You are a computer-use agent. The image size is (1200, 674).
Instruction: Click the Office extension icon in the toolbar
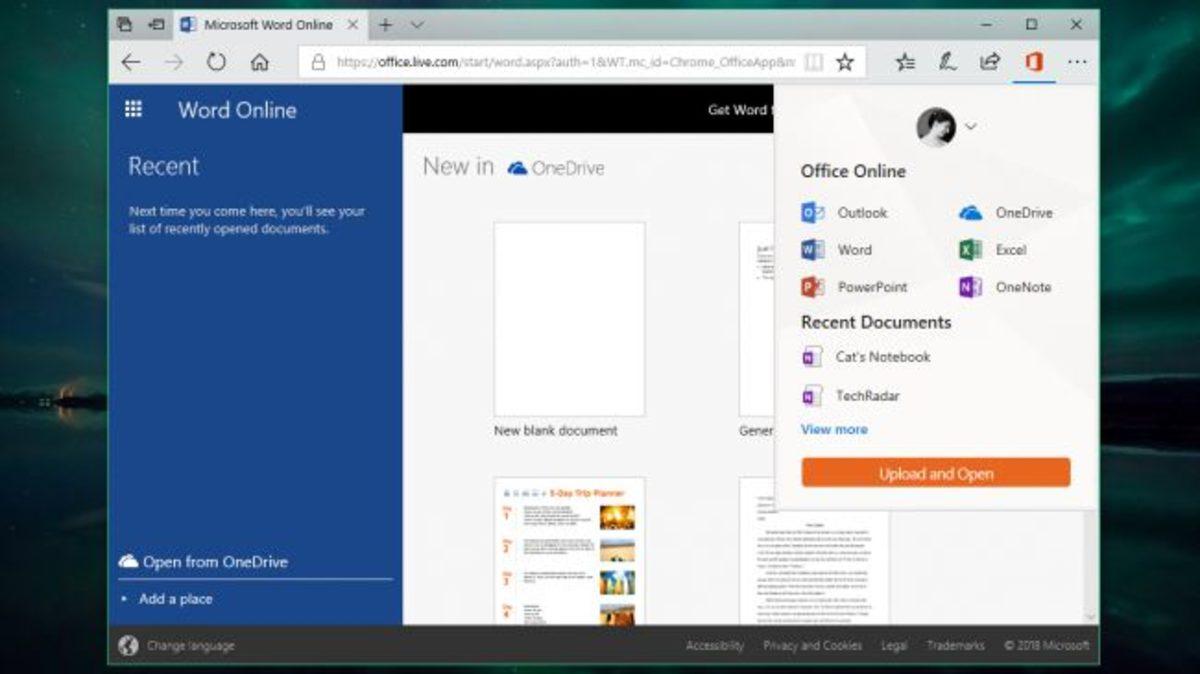click(1033, 61)
